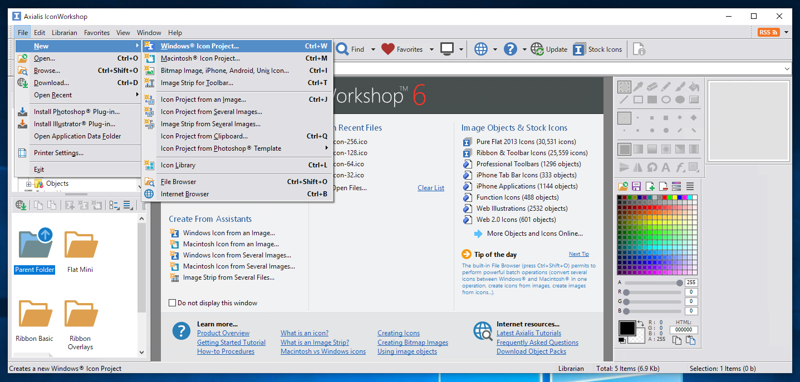The height and width of the screenshot is (382, 800).
Task: Select the Brush tool
Action: 680,87
